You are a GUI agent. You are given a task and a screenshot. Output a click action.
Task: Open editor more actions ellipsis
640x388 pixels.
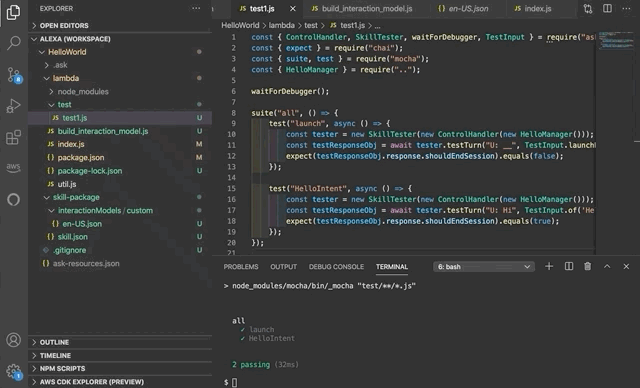(626, 9)
